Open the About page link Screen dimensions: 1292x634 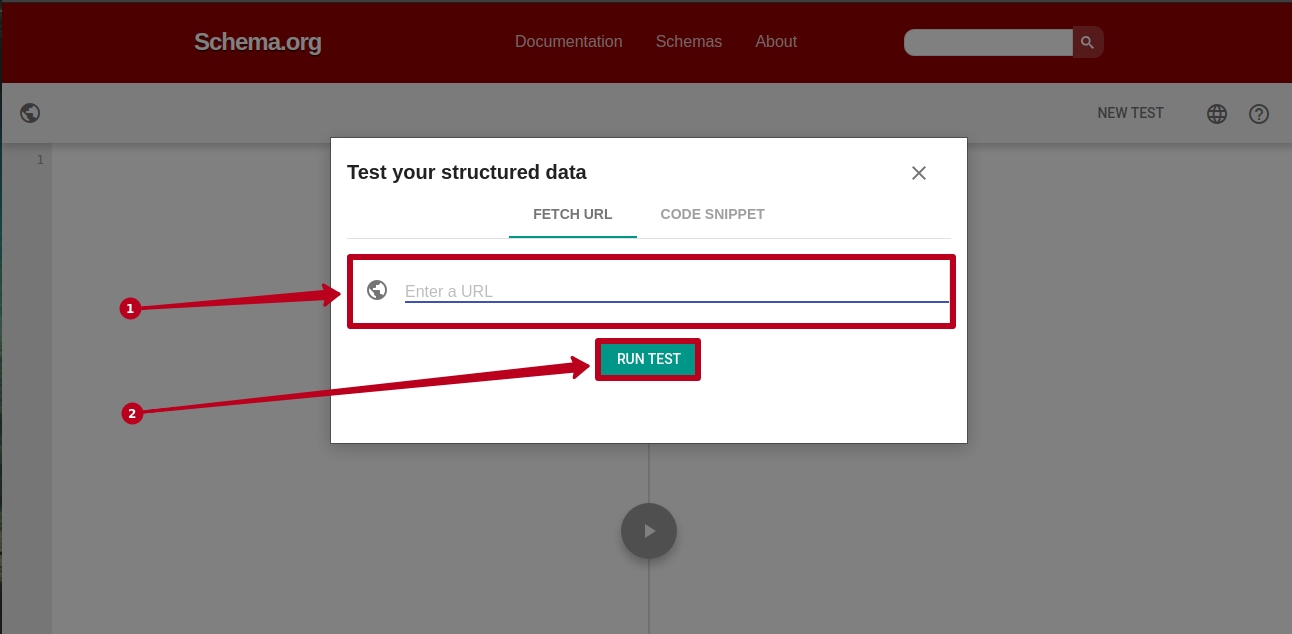coord(776,42)
